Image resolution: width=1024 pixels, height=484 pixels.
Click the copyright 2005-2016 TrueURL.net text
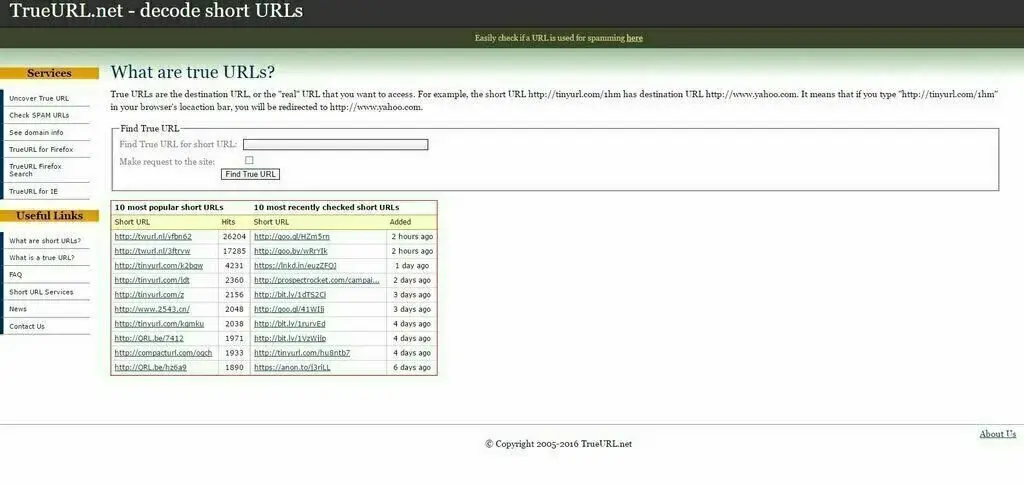558,444
